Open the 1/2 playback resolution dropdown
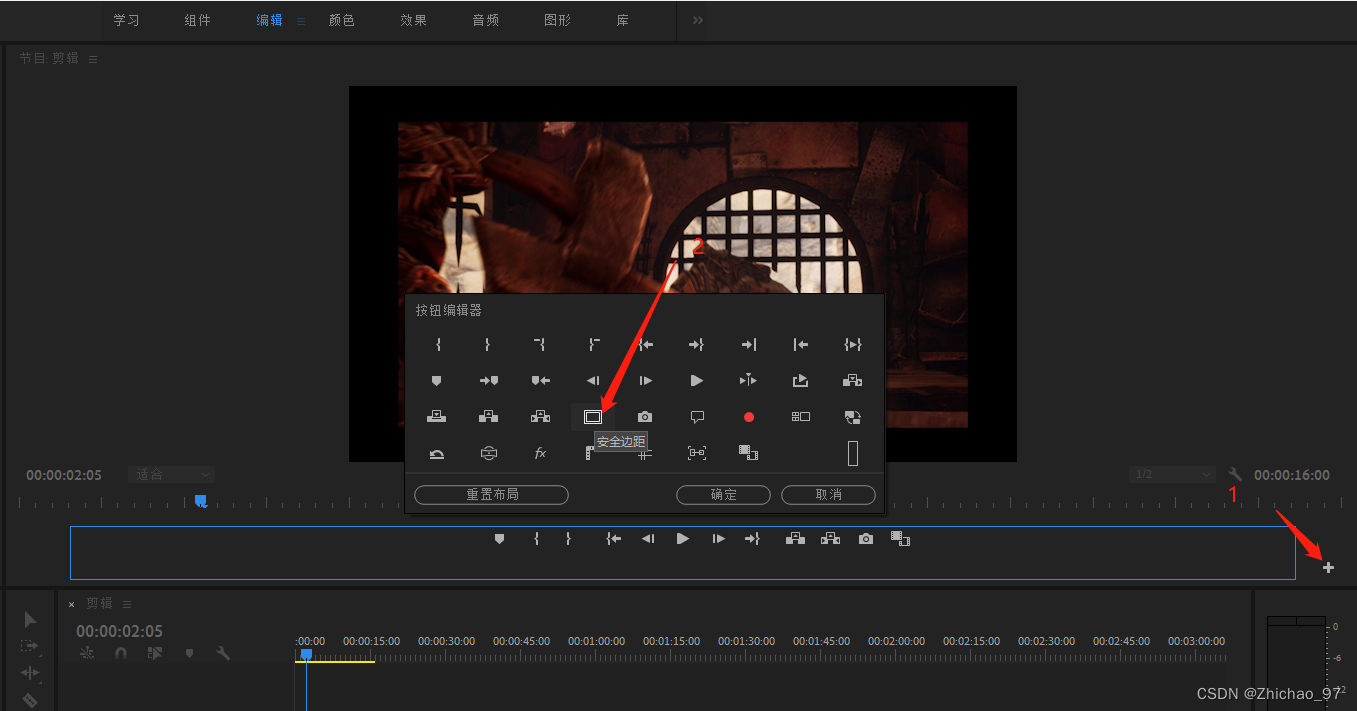1357x711 pixels. (x=1172, y=474)
